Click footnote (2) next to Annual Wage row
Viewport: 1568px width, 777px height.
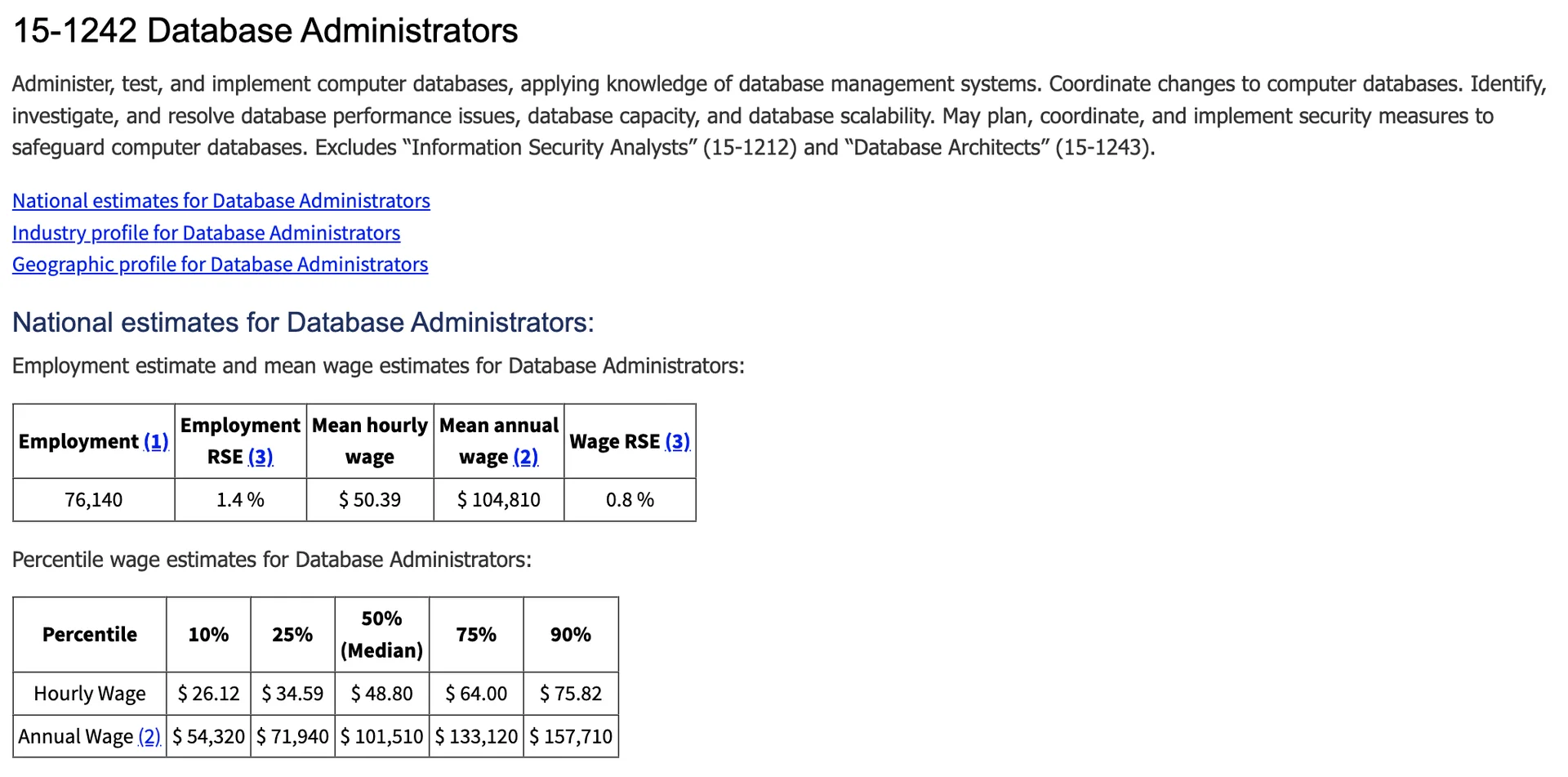149,737
